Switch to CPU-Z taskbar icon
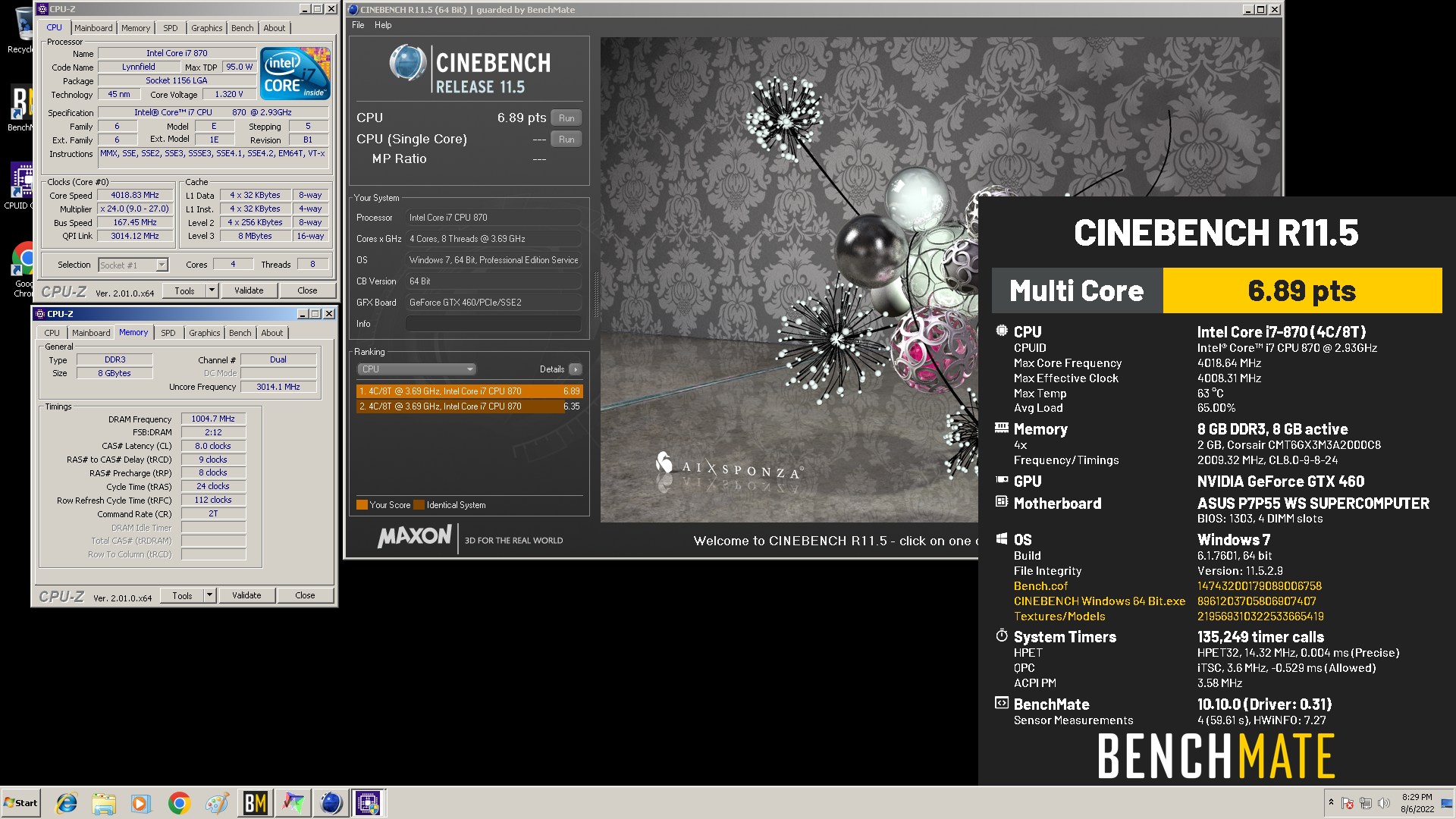The image size is (1456, 819). click(369, 803)
